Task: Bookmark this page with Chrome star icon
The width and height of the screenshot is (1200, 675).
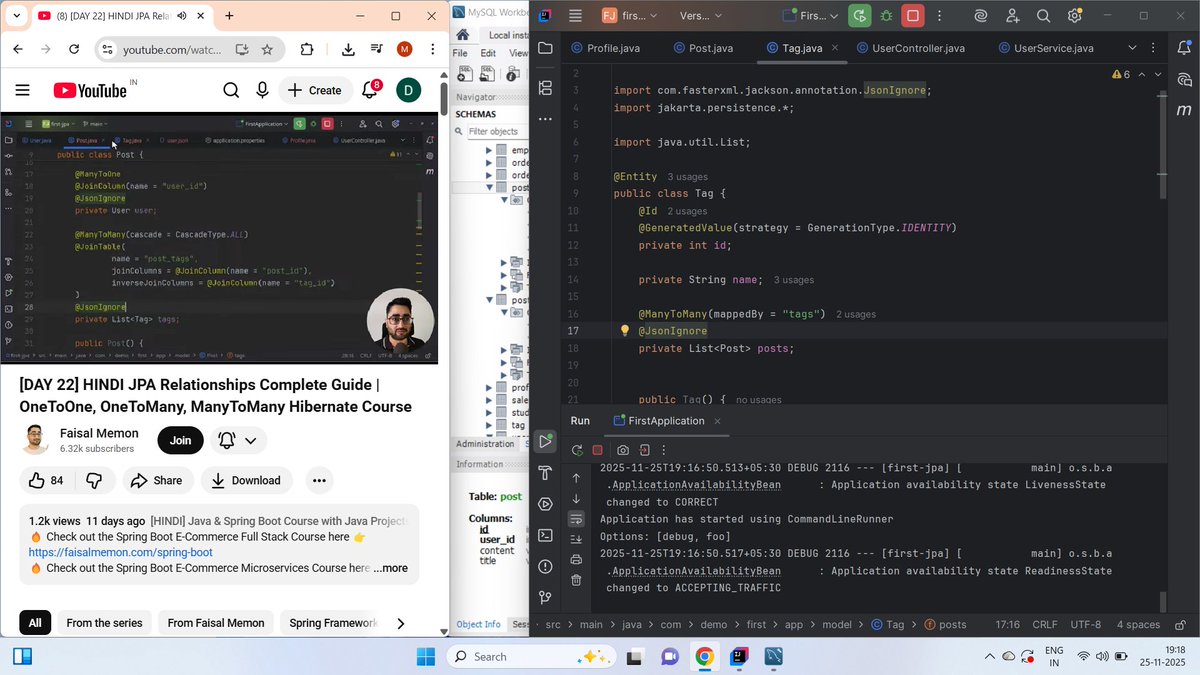Action: click(x=267, y=50)
